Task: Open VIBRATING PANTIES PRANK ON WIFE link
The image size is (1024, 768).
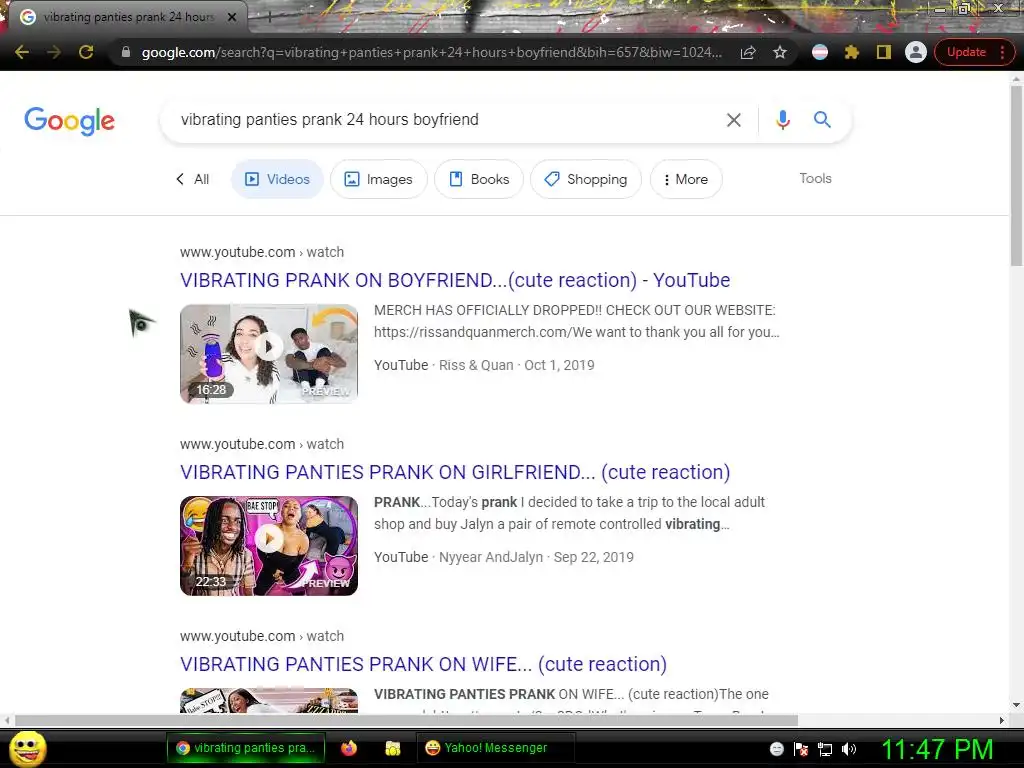Action: pyautogui.click(x=423, y=664)
